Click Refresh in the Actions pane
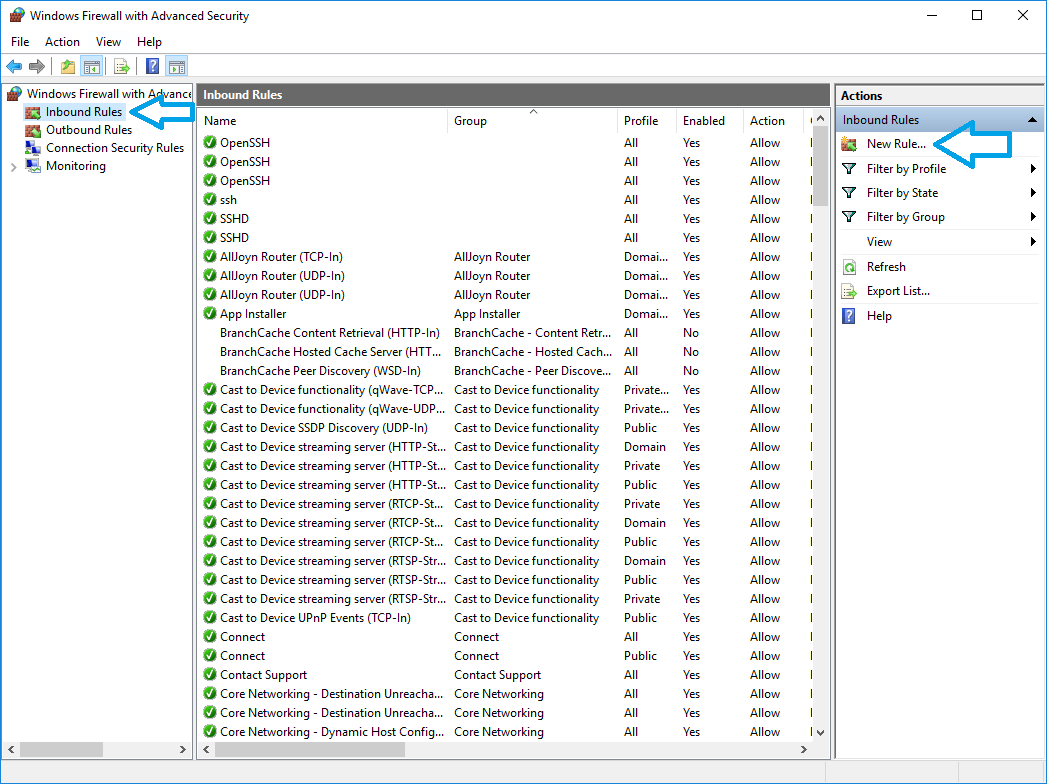The image size is (1047, 784). pyautogui.click(x=886, y=267)
